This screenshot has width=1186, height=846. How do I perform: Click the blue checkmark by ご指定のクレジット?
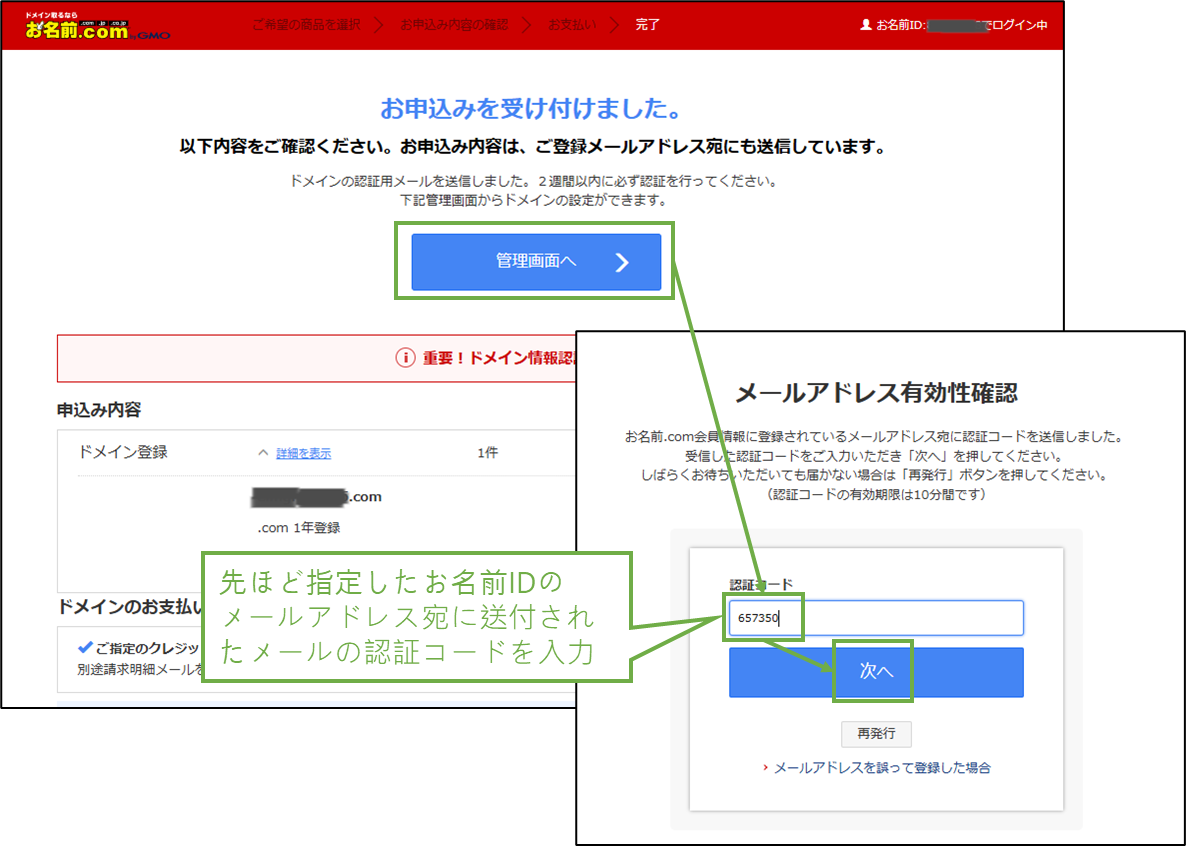pos(85,648)
